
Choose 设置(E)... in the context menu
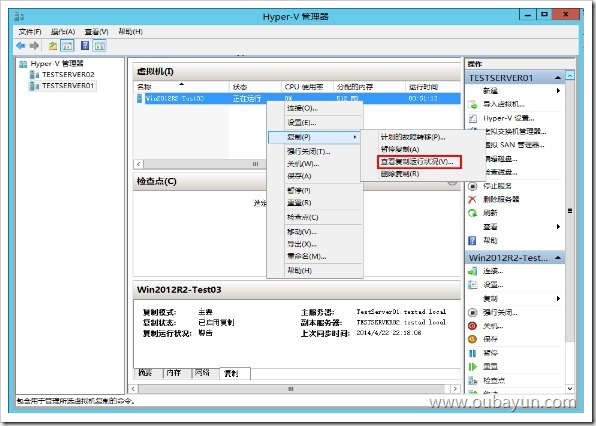(x=315, y=123)
